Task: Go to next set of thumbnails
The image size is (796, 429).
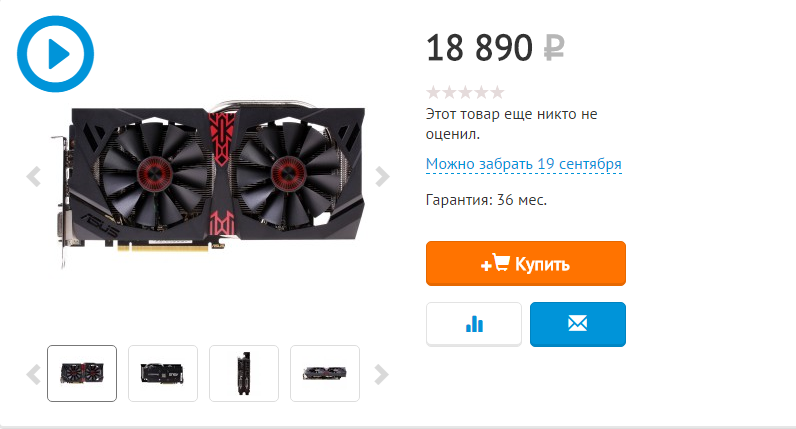Action: point(382,374)
